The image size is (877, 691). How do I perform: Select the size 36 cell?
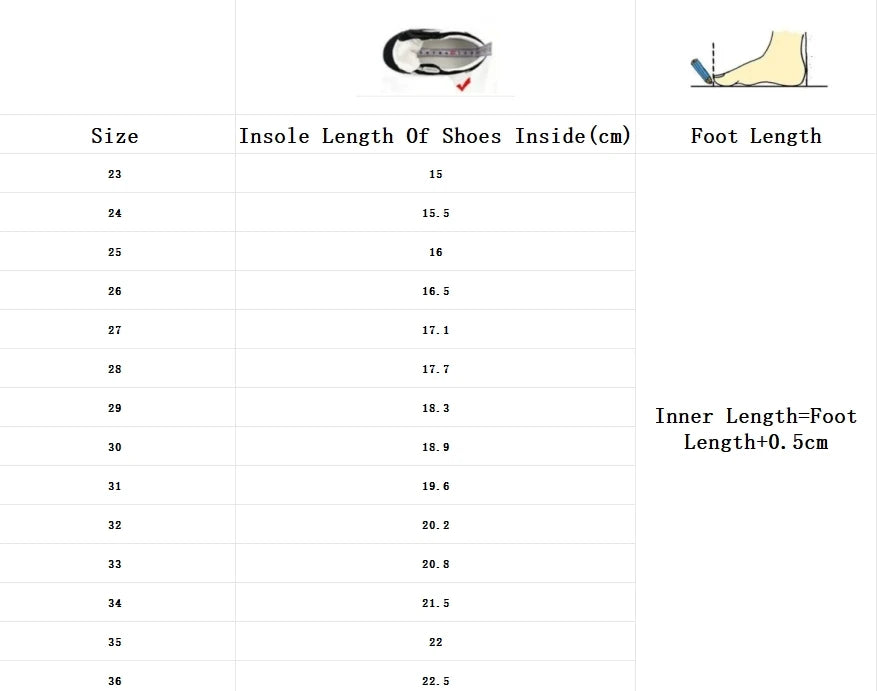pos(115,681)
